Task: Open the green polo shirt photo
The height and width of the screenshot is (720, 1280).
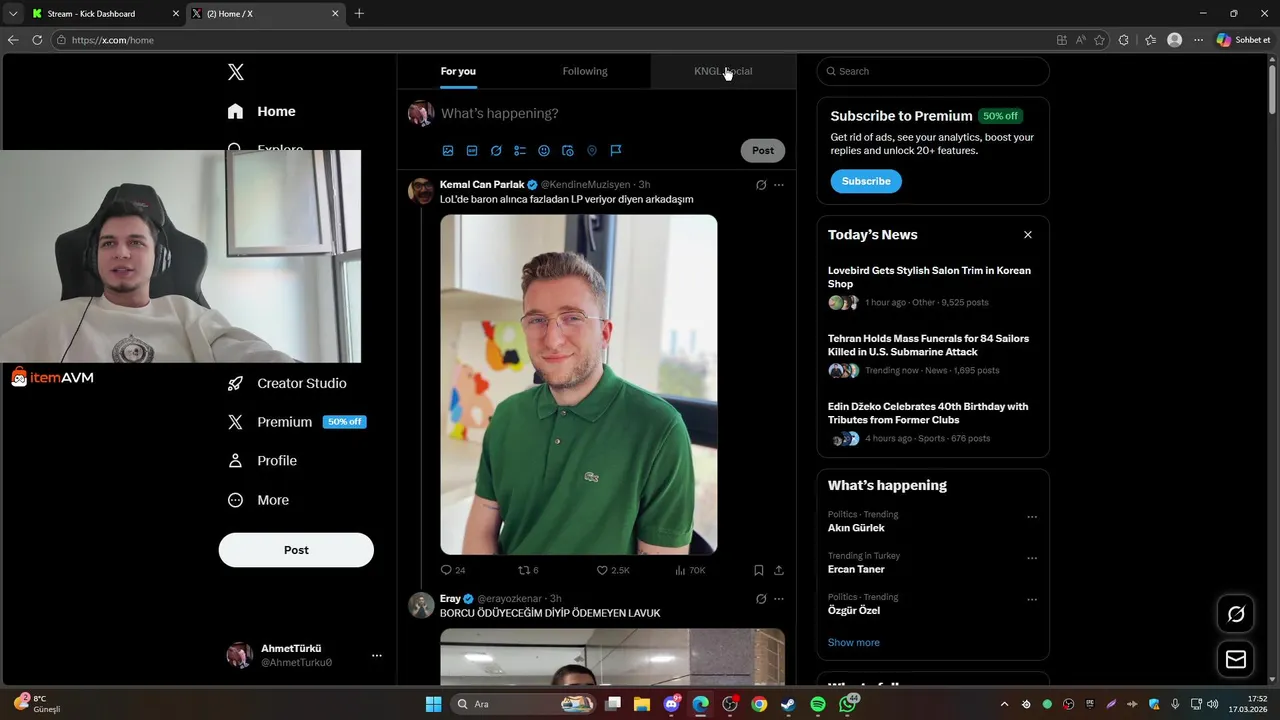Action: click(x=579, y=385)
